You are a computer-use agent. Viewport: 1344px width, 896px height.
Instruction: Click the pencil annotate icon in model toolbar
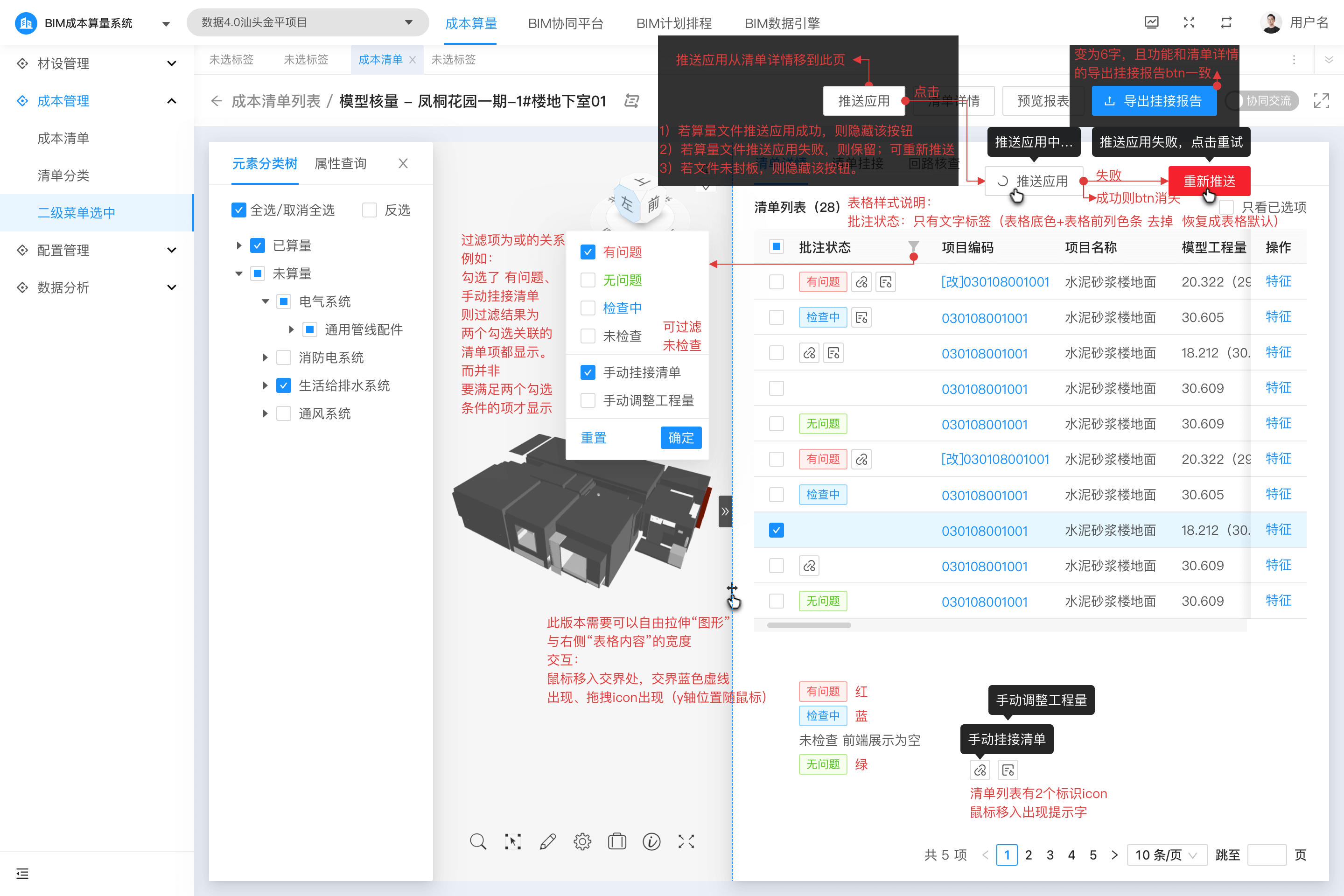[x=547, y=842]
